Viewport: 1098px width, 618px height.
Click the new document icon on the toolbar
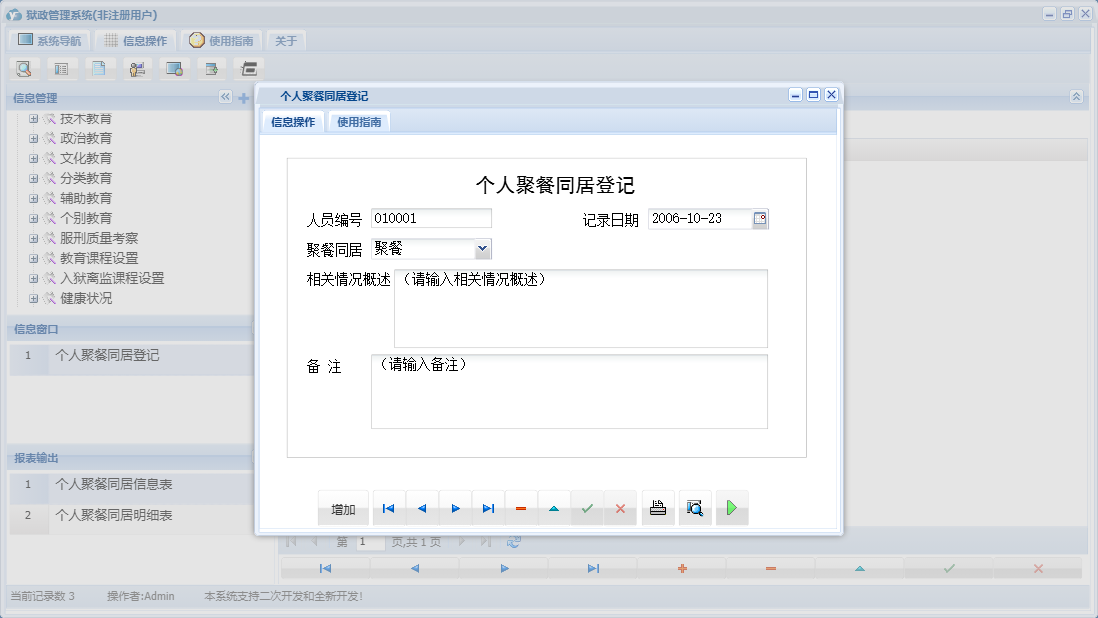click(x=99, y=68)
